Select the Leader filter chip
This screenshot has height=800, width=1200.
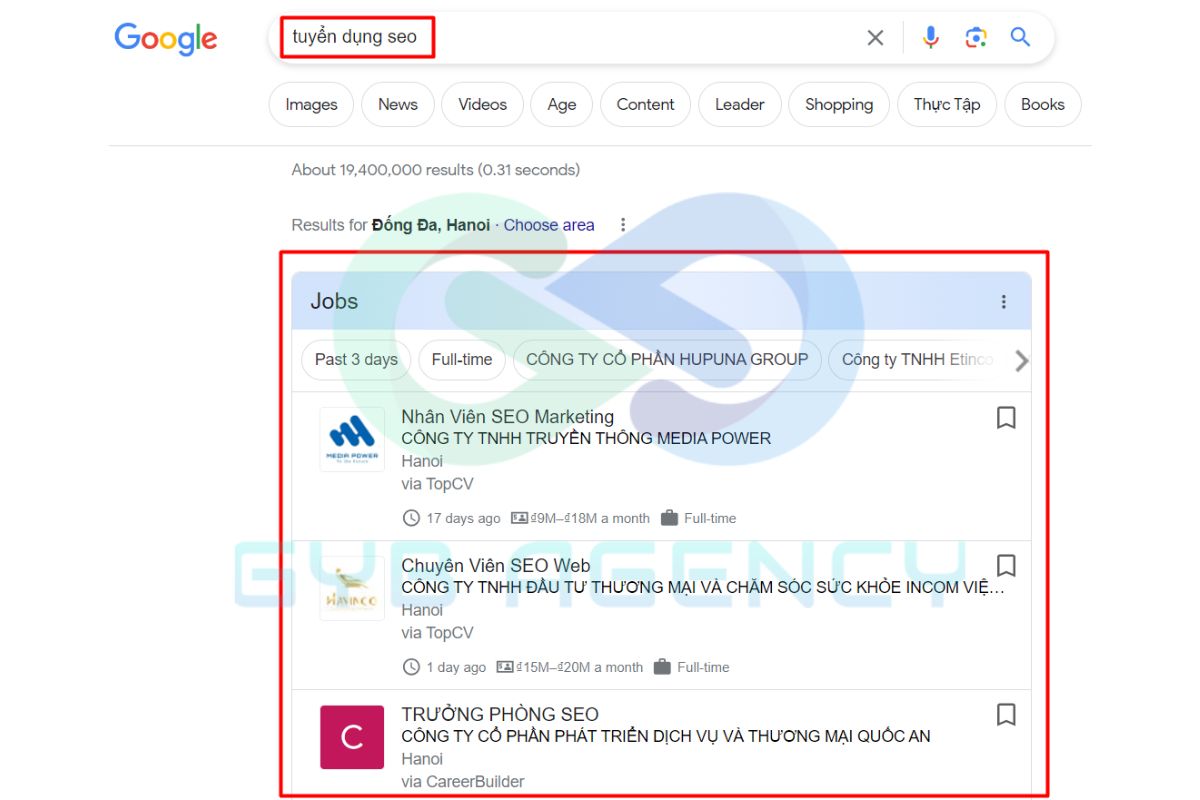click(x=740, y=104)
